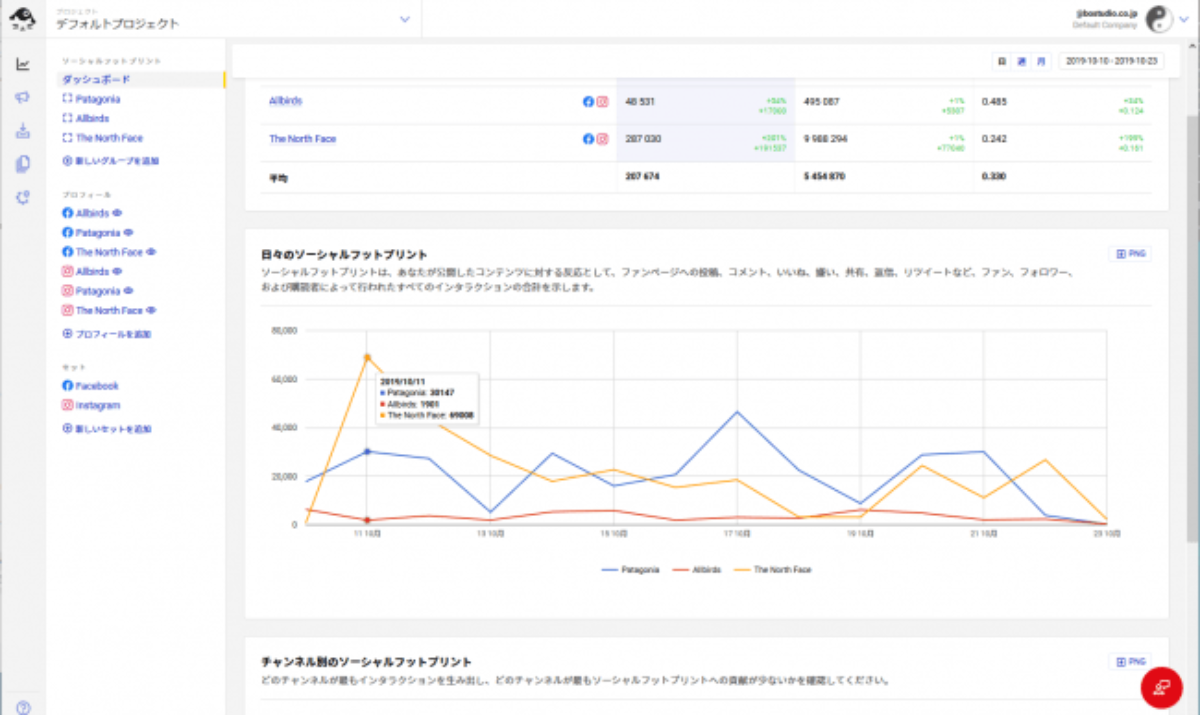The height and width of the screenshot is (715, 1200).
Task: Switch to the 月 (month) granularity tab
Action: 1041,61
